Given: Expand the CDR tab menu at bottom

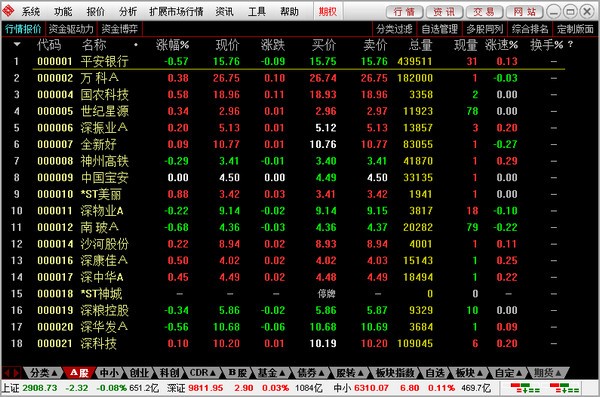Looking at the screenshot, I should click(x=213, y=372).
